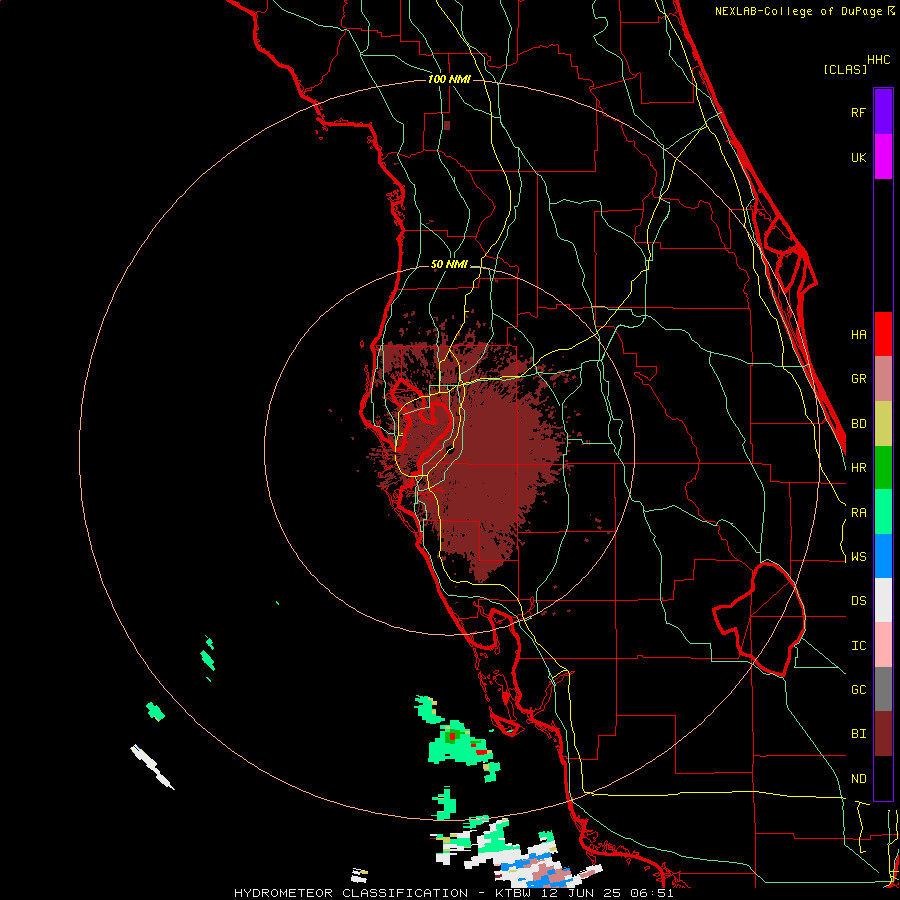Screen dimensions: 900x900
Task: Select the dusty pink GR legend swatch
Action: click(x=883, y=379)
